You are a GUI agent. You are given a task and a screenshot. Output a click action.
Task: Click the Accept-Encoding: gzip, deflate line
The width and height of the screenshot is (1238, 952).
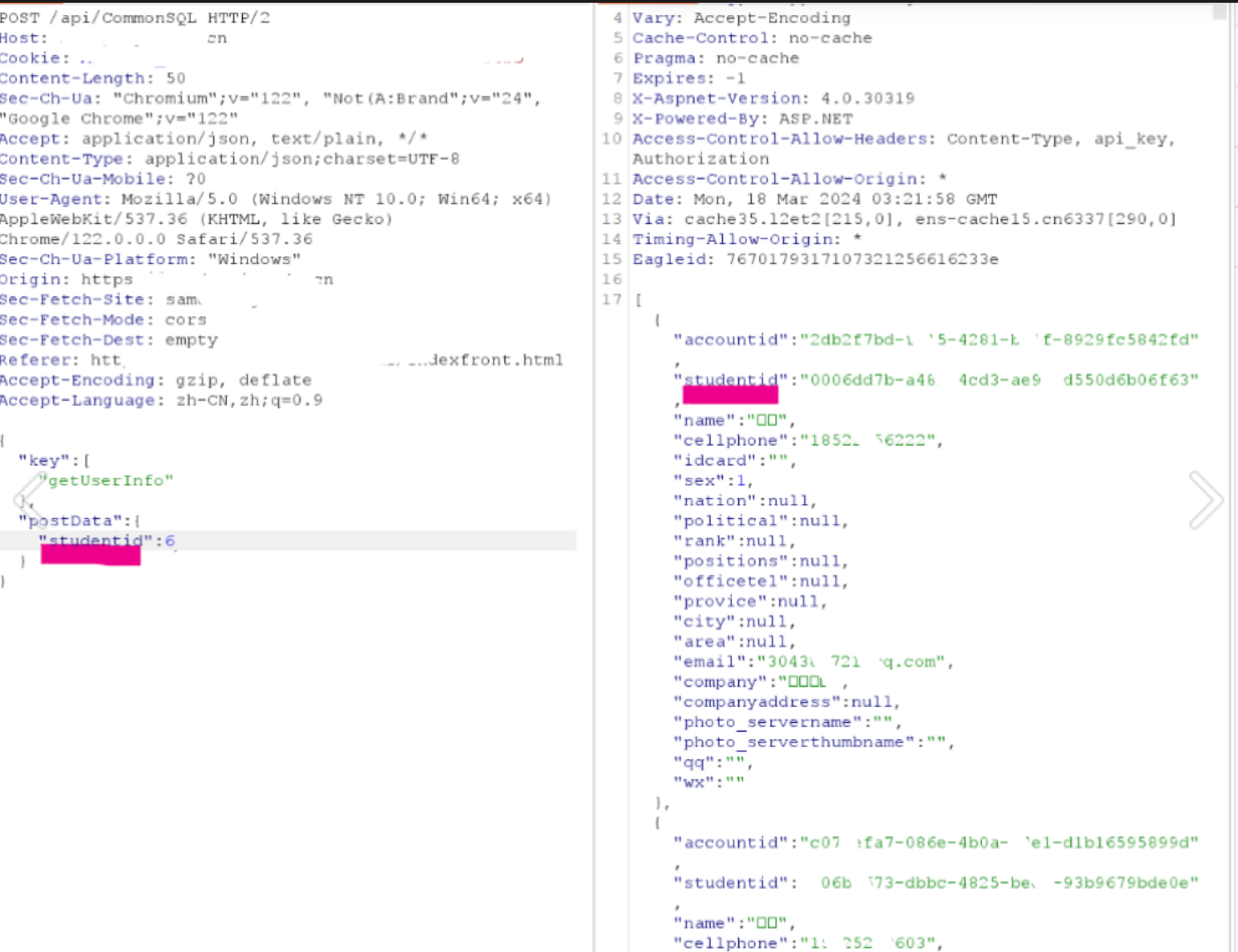[x=156, y=380]
